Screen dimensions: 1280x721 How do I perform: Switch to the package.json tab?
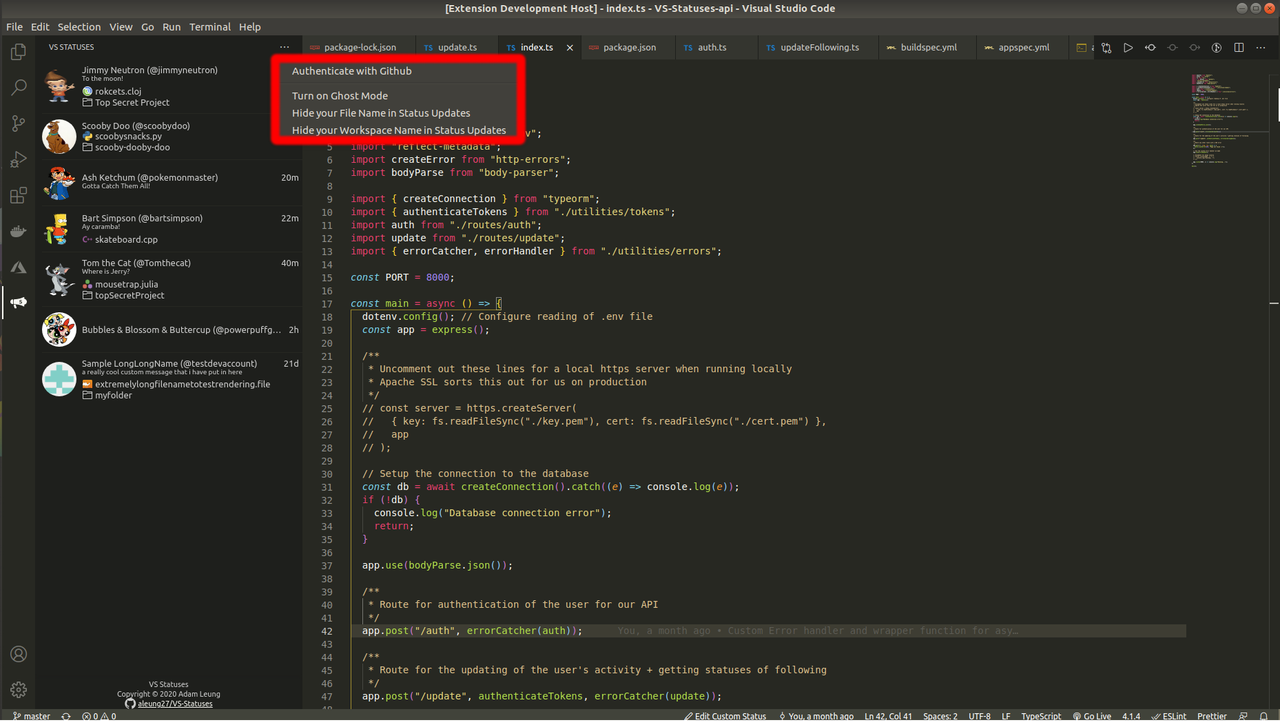[629, 47]
